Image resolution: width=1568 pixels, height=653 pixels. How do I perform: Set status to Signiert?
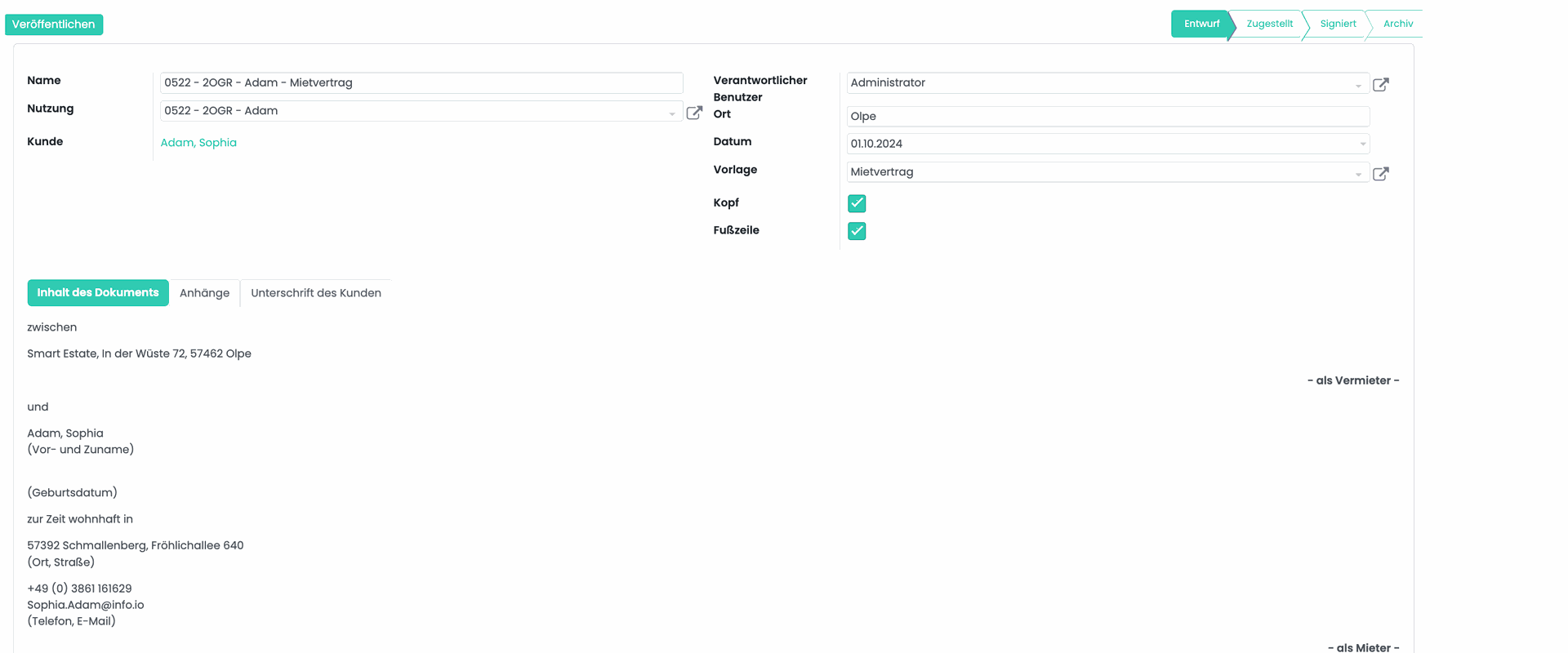click(1338, 24)
